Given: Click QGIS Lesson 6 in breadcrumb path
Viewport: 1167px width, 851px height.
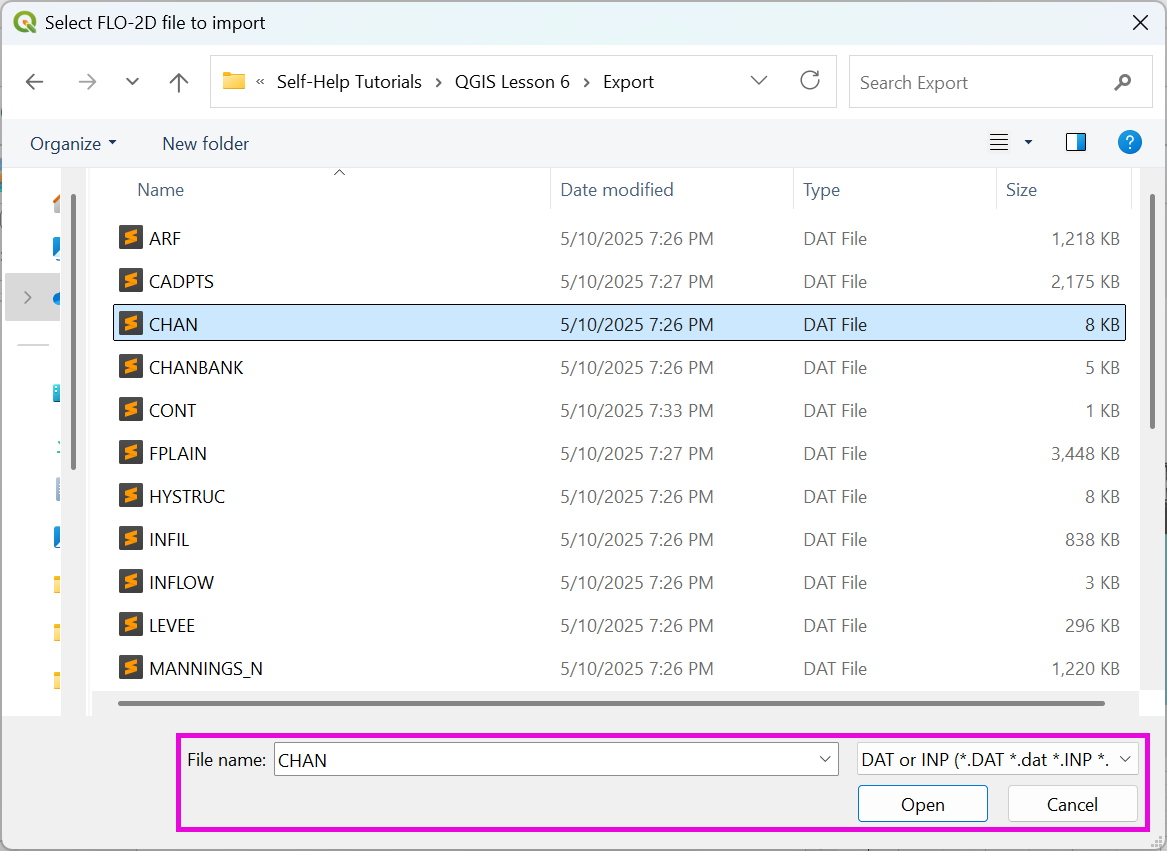Looking at the screenshot, I should tap(512, 82).
